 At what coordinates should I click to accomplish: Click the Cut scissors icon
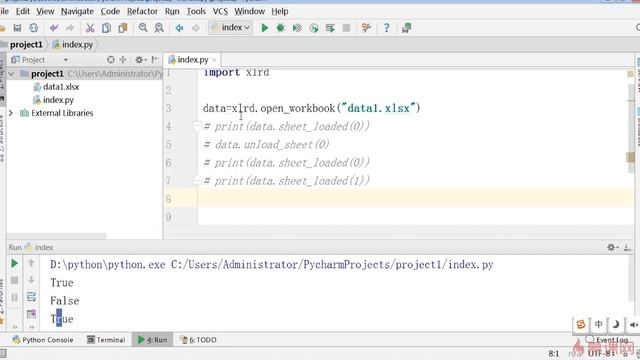click(90, 28)
